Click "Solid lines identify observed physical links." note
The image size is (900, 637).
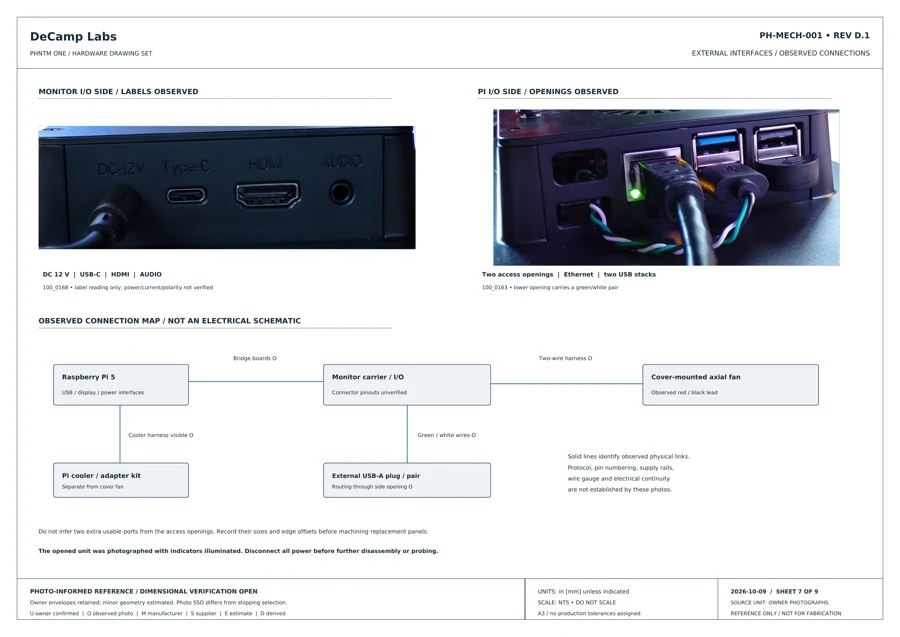click(629, 456)
